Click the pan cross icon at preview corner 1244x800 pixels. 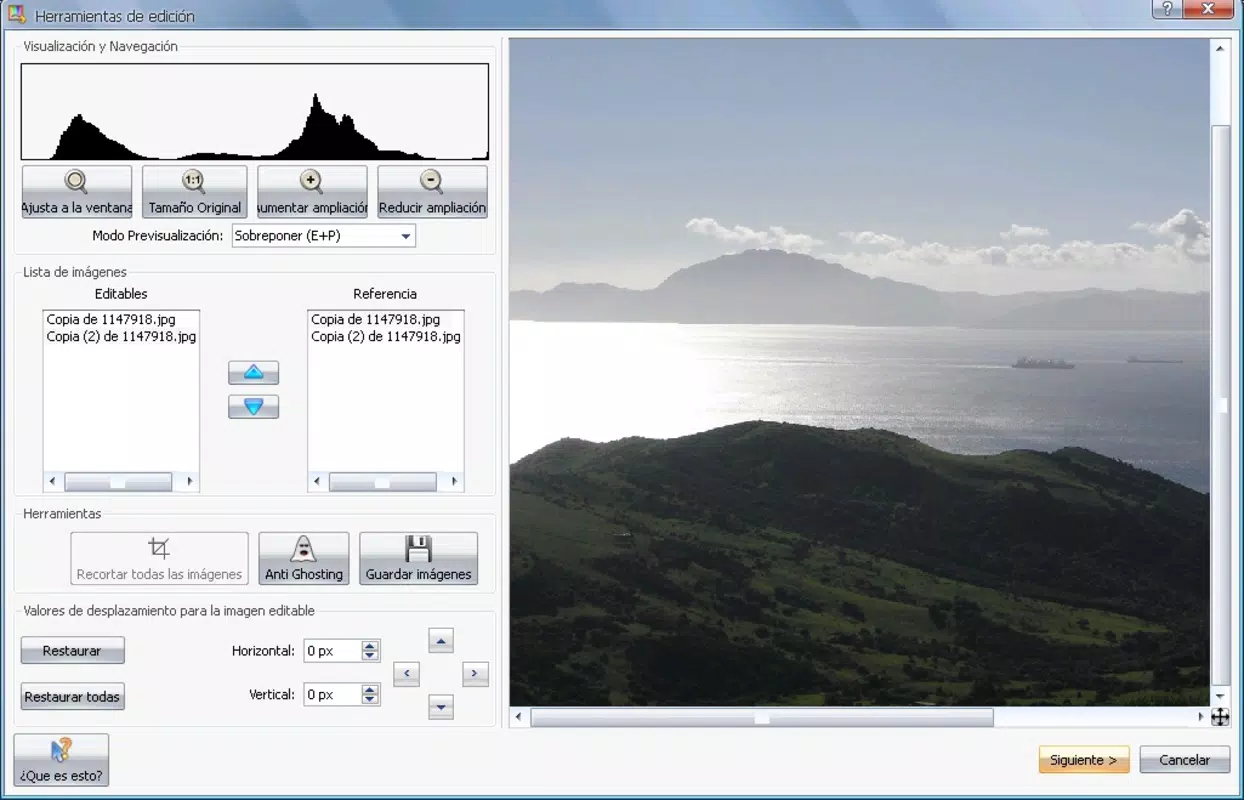[x=1220, y=717]
